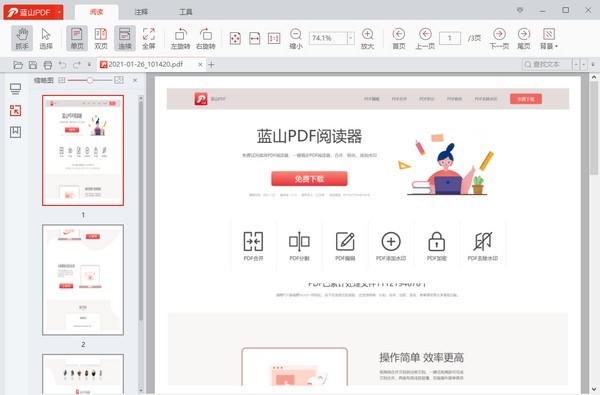This screenshot has width=600, height=395.
Task: Click the second search arrow button beside 查找文本
Action: (584, 64)
